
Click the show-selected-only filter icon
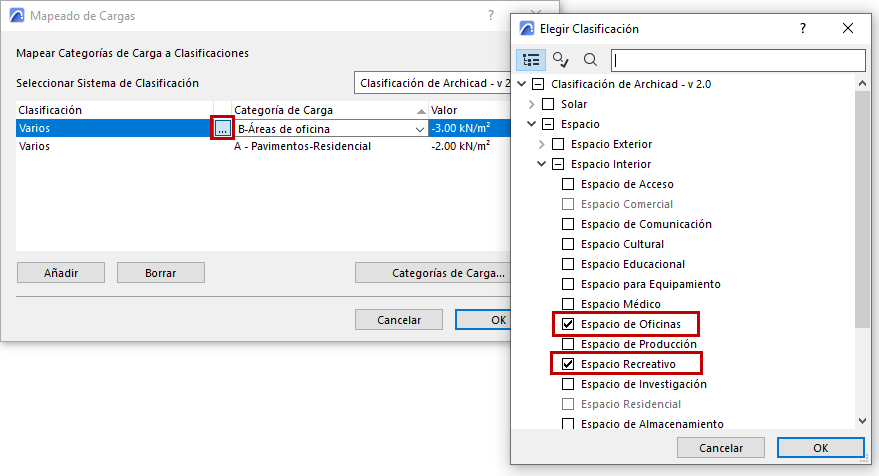[560, 60]
